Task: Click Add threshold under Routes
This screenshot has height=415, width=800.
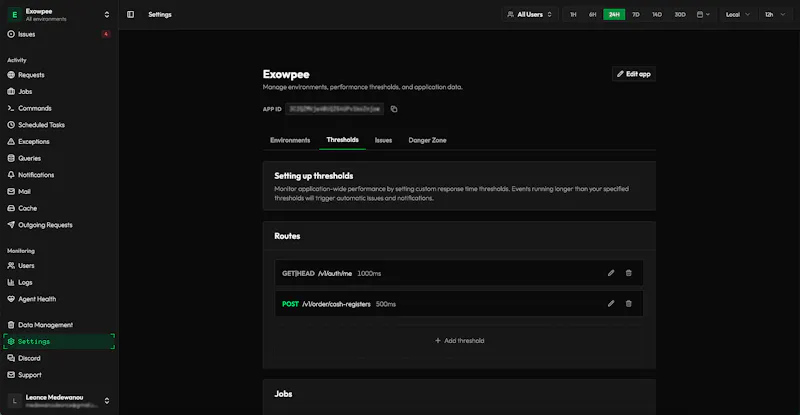Action: coord(459,340)
